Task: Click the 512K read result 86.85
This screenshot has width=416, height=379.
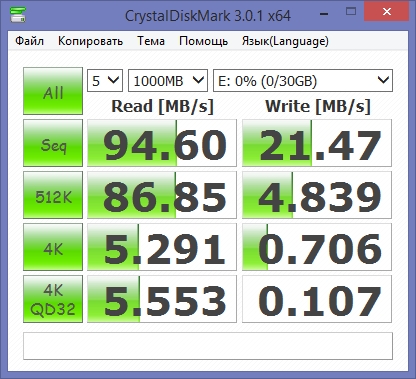Action: pyautogui.click(x=162, y=195)
